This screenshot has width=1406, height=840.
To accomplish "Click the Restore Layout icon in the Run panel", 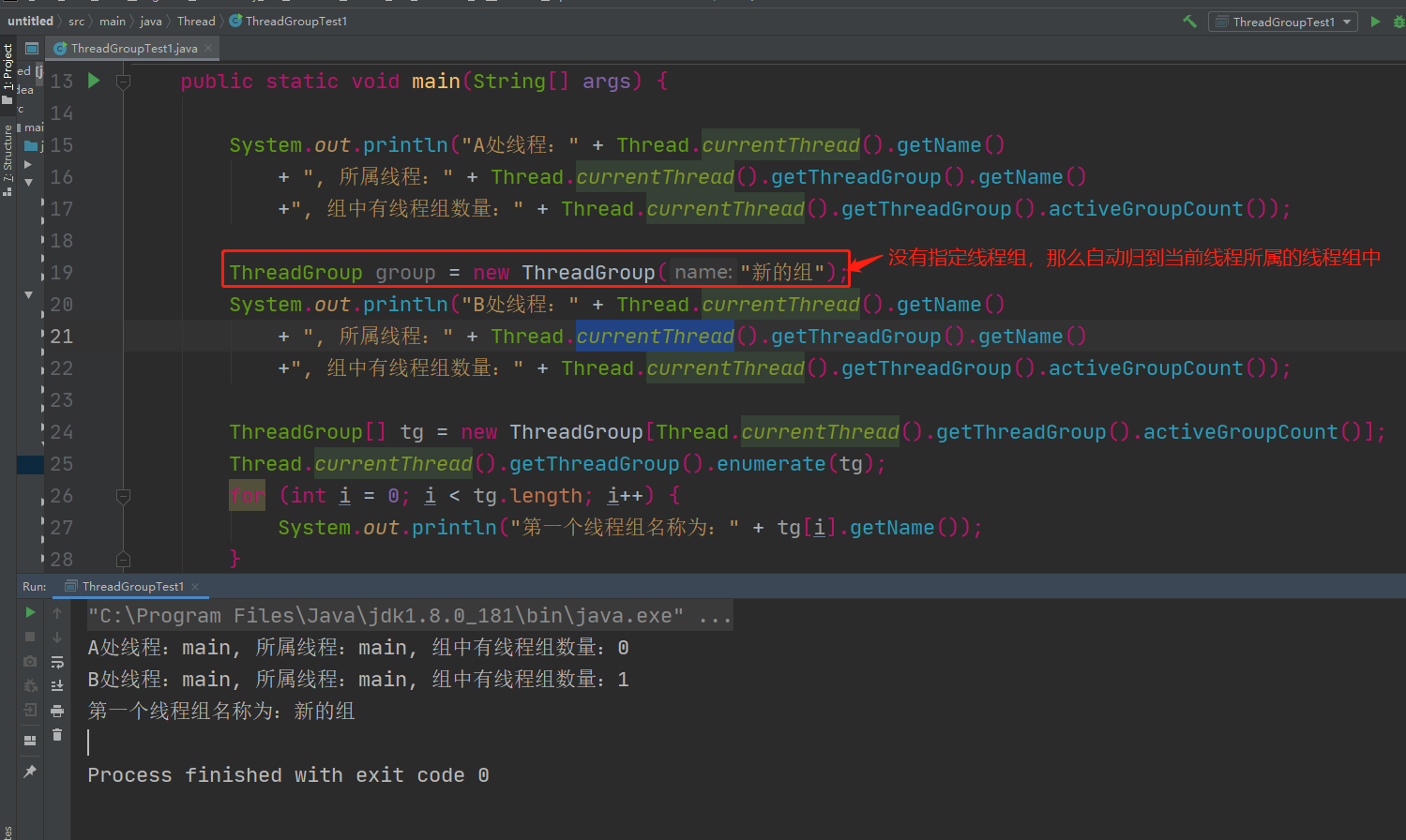I will point(30,740).
